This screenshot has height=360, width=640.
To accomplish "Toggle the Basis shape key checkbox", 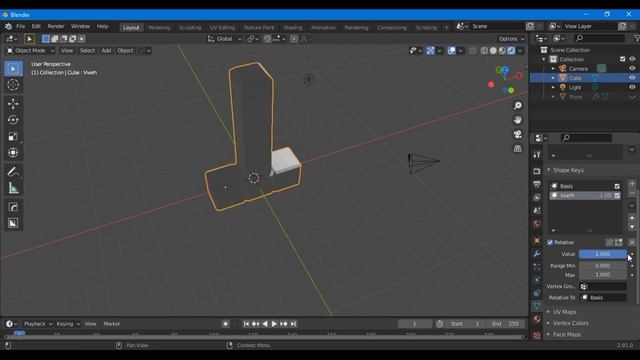I will tap(617, 186).
